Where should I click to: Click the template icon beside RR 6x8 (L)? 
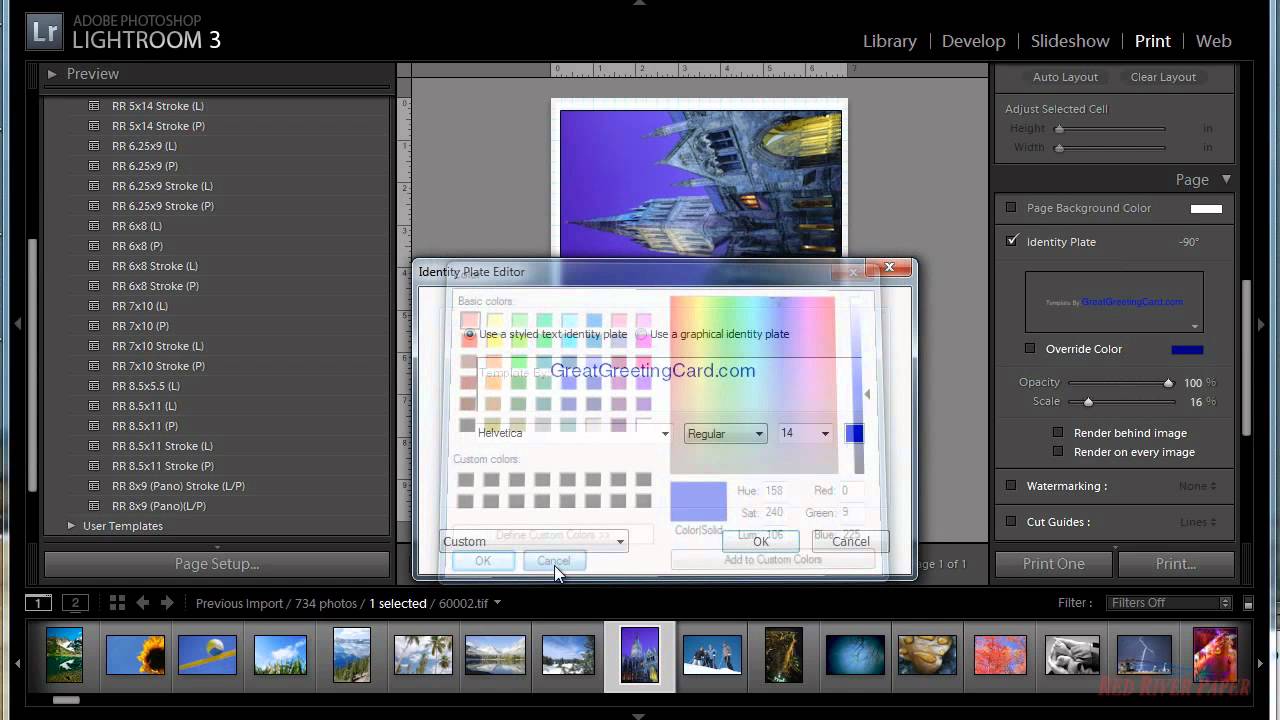tap(94, 226)
